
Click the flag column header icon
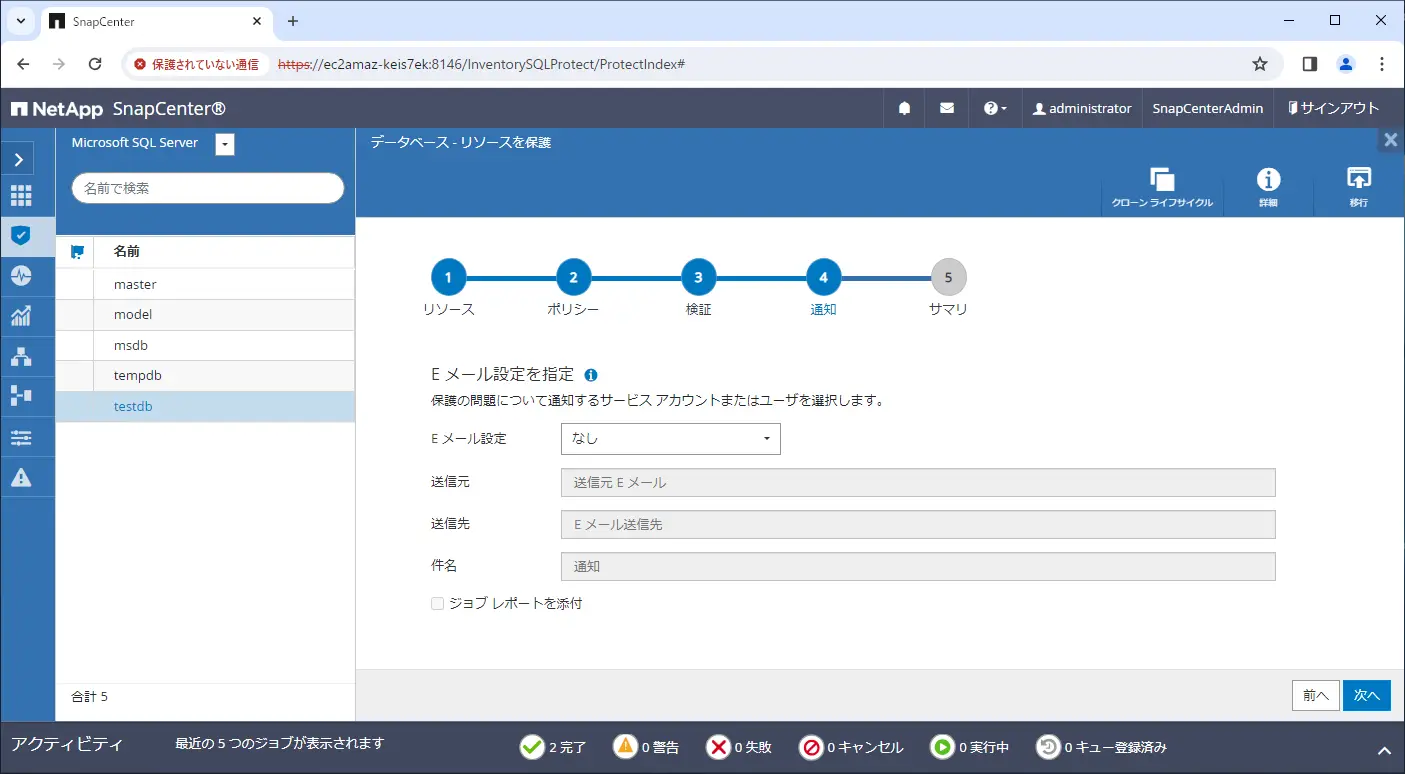point(76,252)
